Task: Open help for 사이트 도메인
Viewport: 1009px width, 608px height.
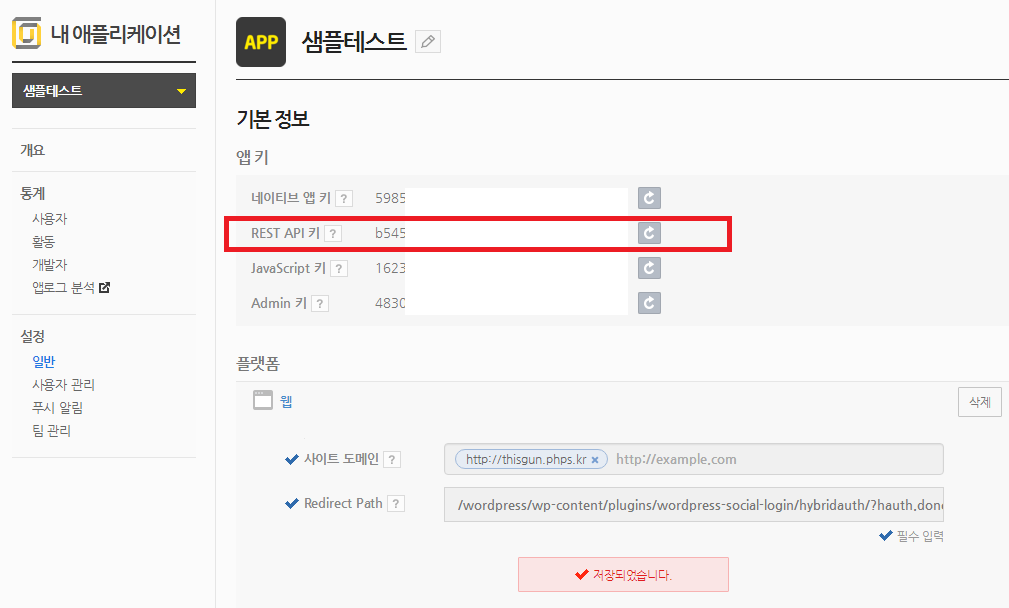Action: [x=392, y=459]
